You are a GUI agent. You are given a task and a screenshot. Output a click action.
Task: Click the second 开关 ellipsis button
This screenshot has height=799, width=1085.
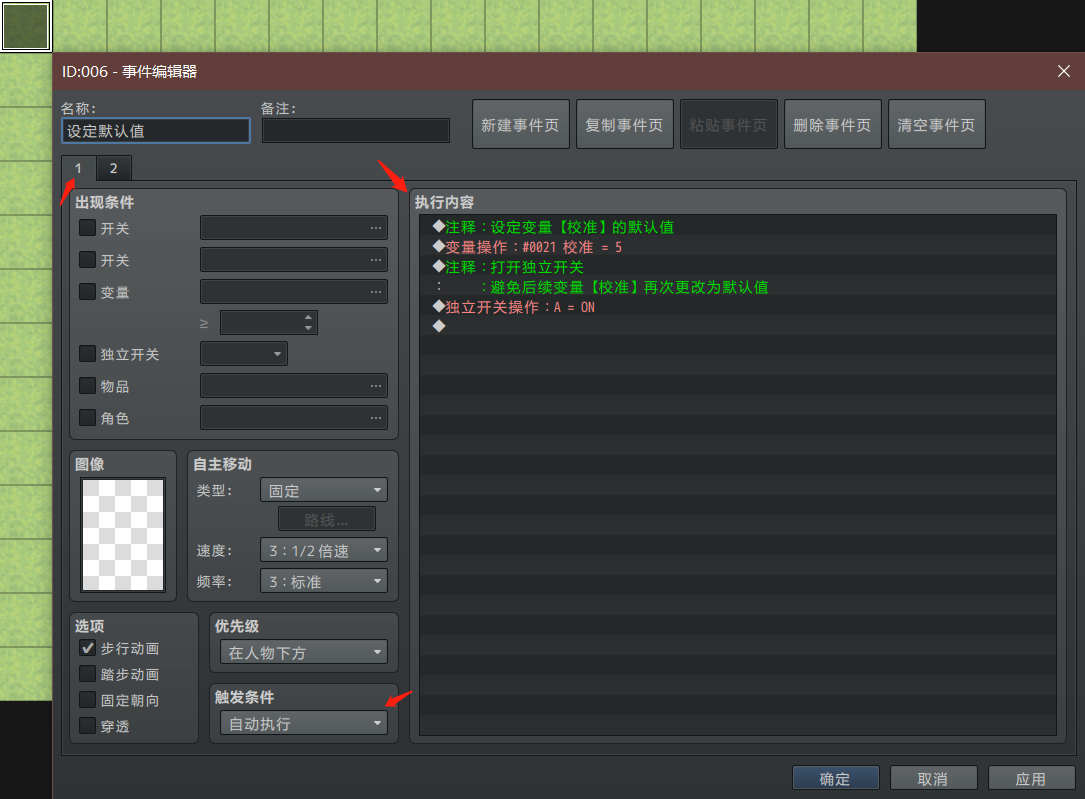[376, 259]
